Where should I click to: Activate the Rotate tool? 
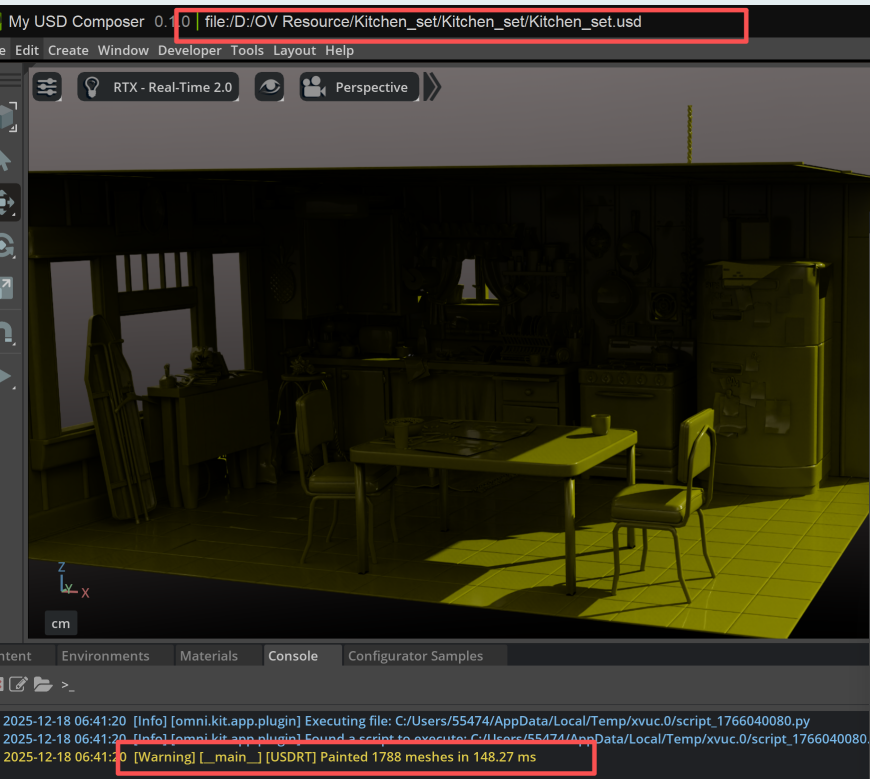pyautogui.click(x=8, y=246)
